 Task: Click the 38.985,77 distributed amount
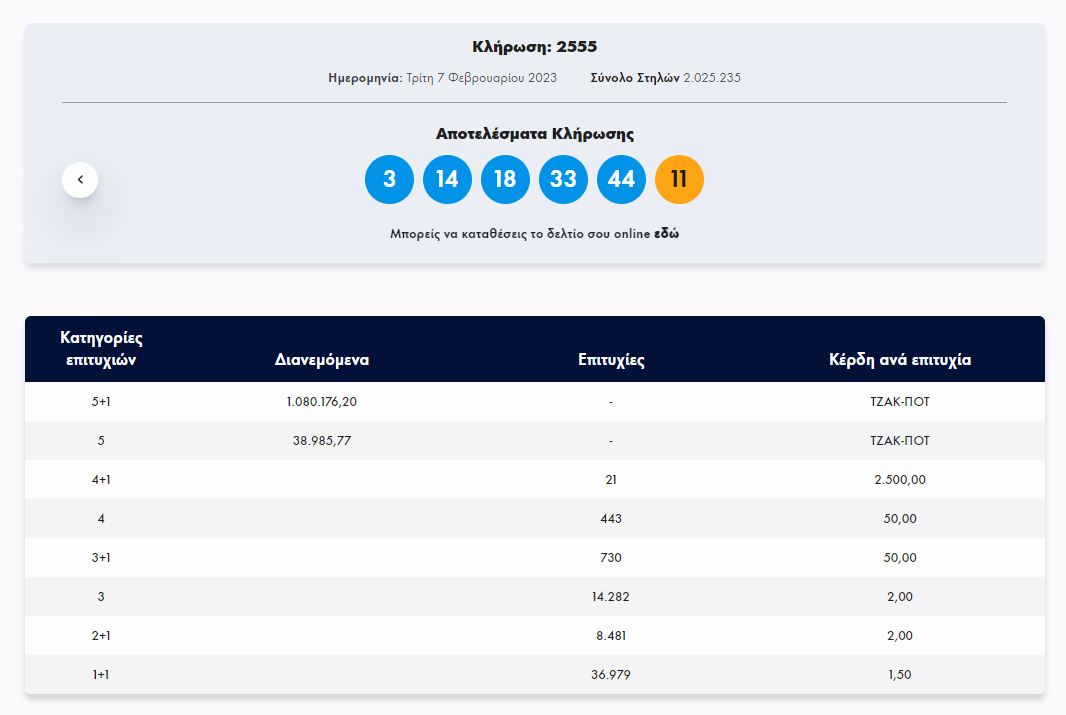point(322,441)
